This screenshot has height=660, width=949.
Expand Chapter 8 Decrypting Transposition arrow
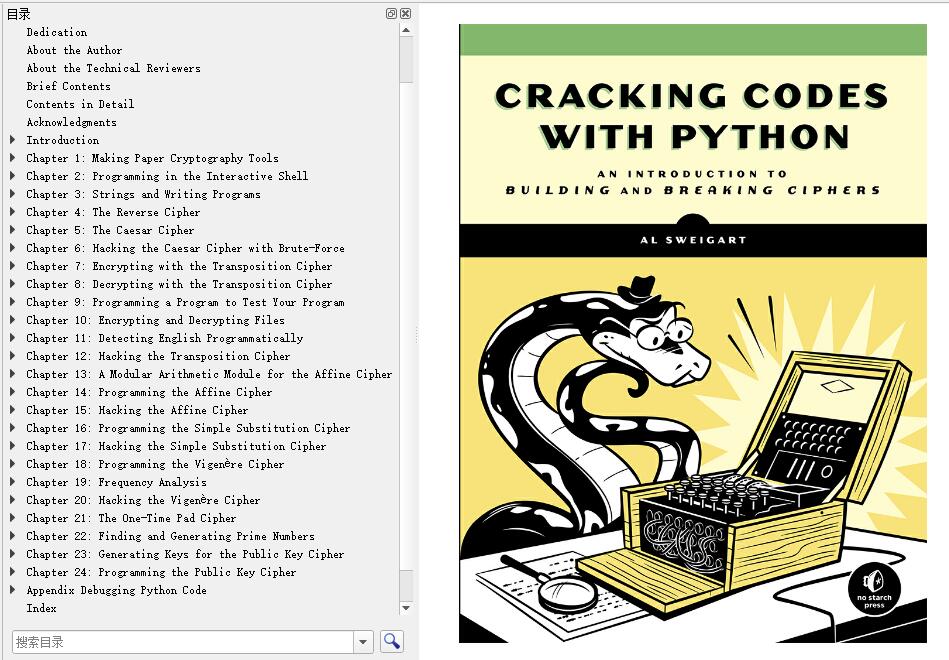click(x=13, y=284)
